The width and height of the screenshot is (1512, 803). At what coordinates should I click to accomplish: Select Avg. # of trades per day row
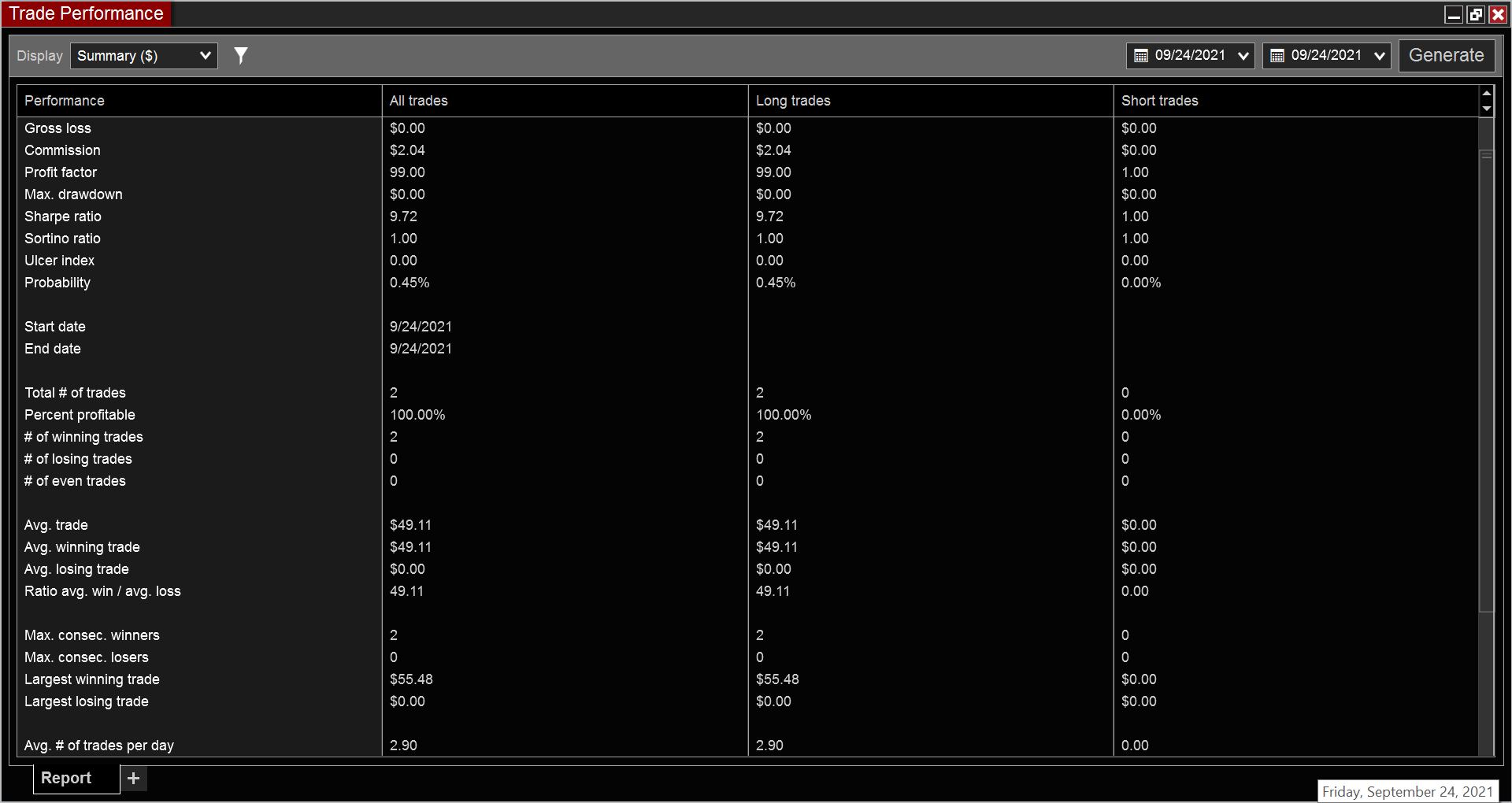click(x=748, y=746)
